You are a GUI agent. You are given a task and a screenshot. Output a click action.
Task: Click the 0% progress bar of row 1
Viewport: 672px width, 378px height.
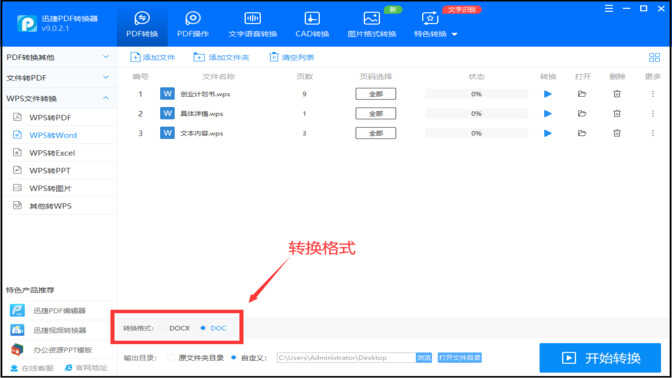point(476,94)
